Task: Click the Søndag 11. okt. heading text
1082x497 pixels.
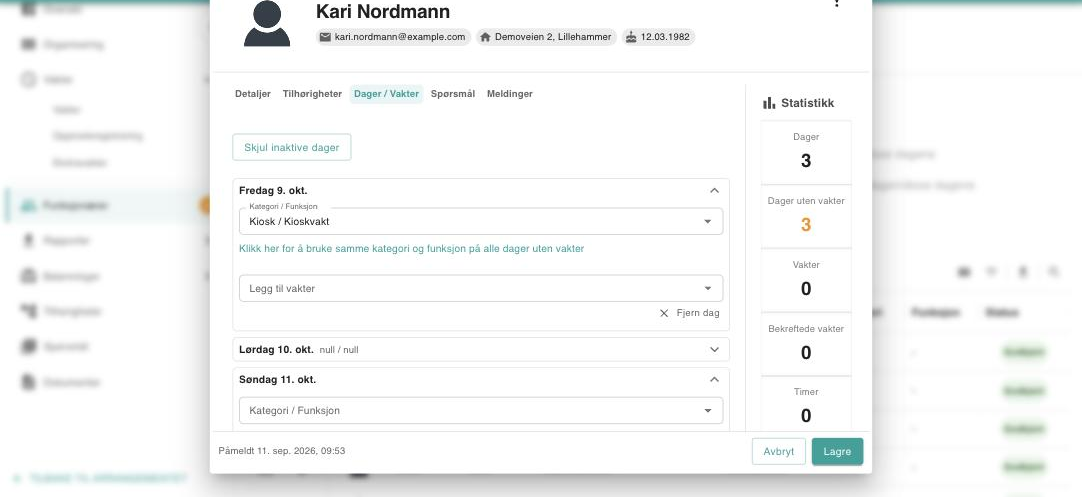Action: [x=277, y=380]
